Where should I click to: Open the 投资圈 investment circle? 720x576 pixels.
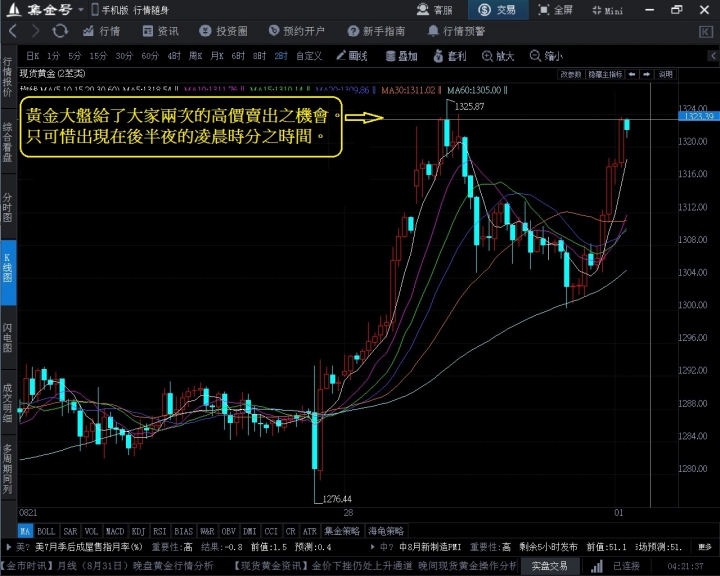tap(223, 31)
